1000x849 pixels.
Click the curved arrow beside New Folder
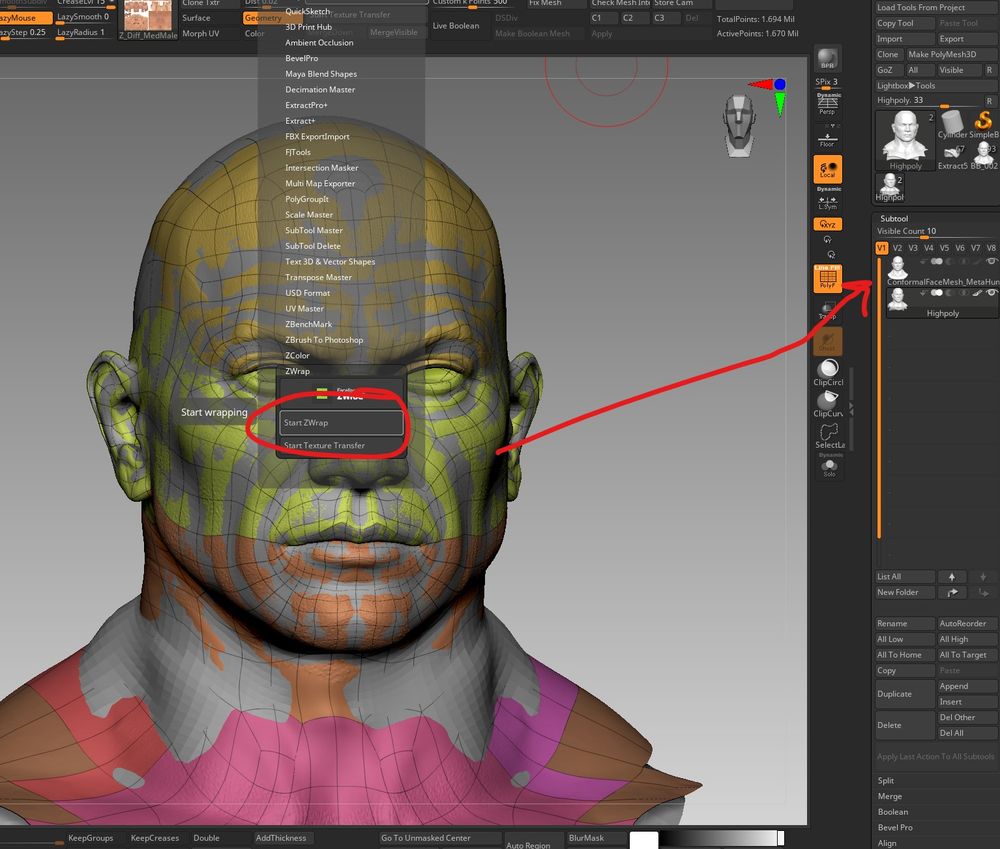pyautogui.click(x=952, y=593)
